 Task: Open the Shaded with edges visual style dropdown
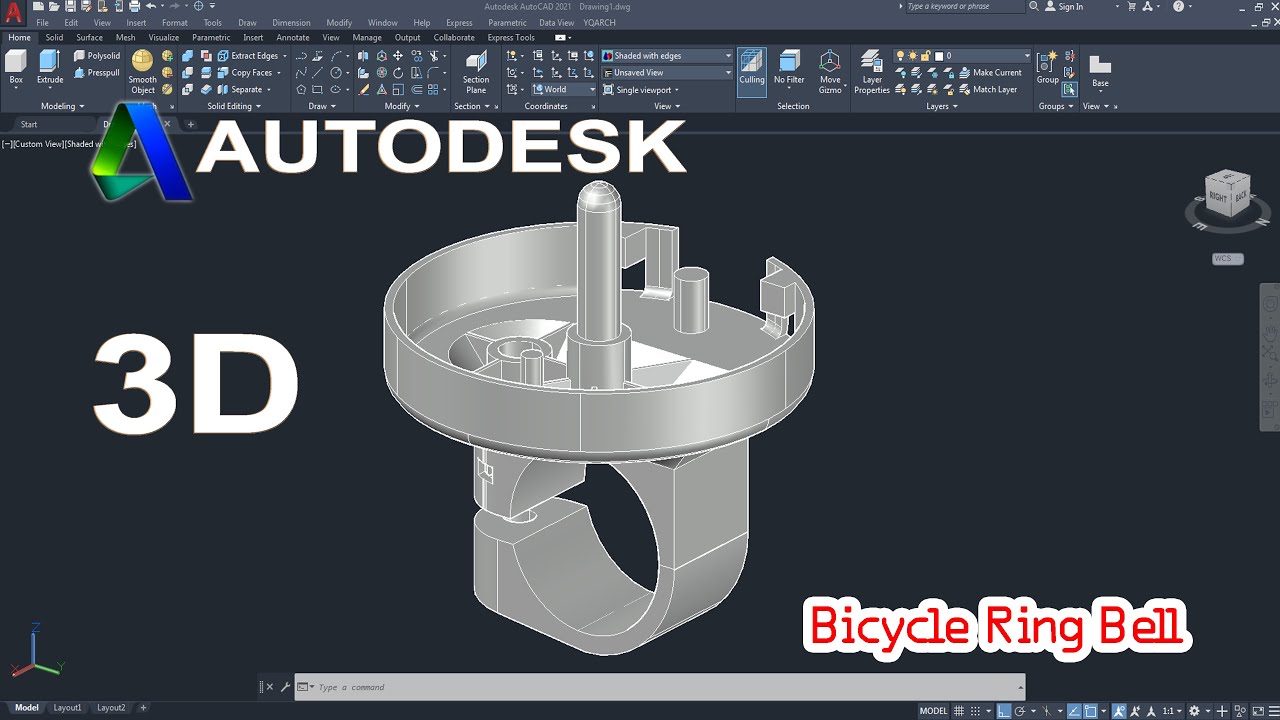(667, 56)
